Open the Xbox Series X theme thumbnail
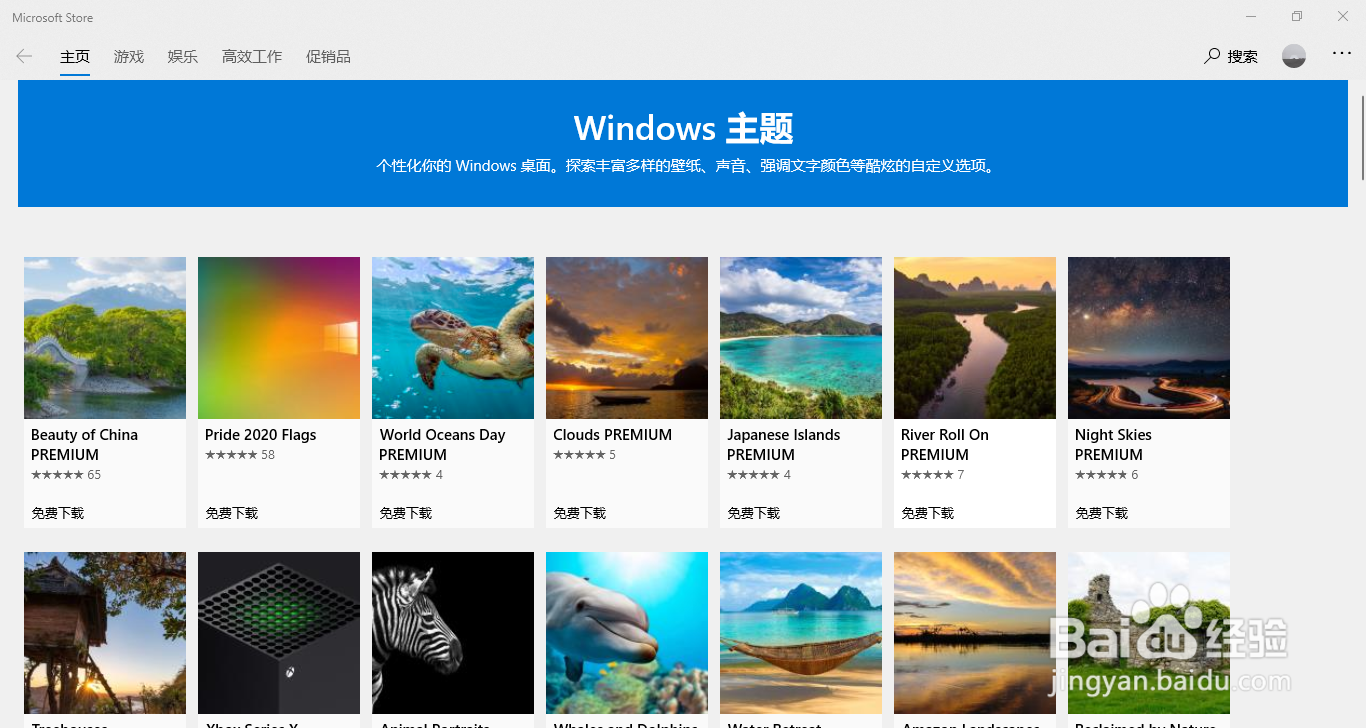 click(x=278, y=632)
